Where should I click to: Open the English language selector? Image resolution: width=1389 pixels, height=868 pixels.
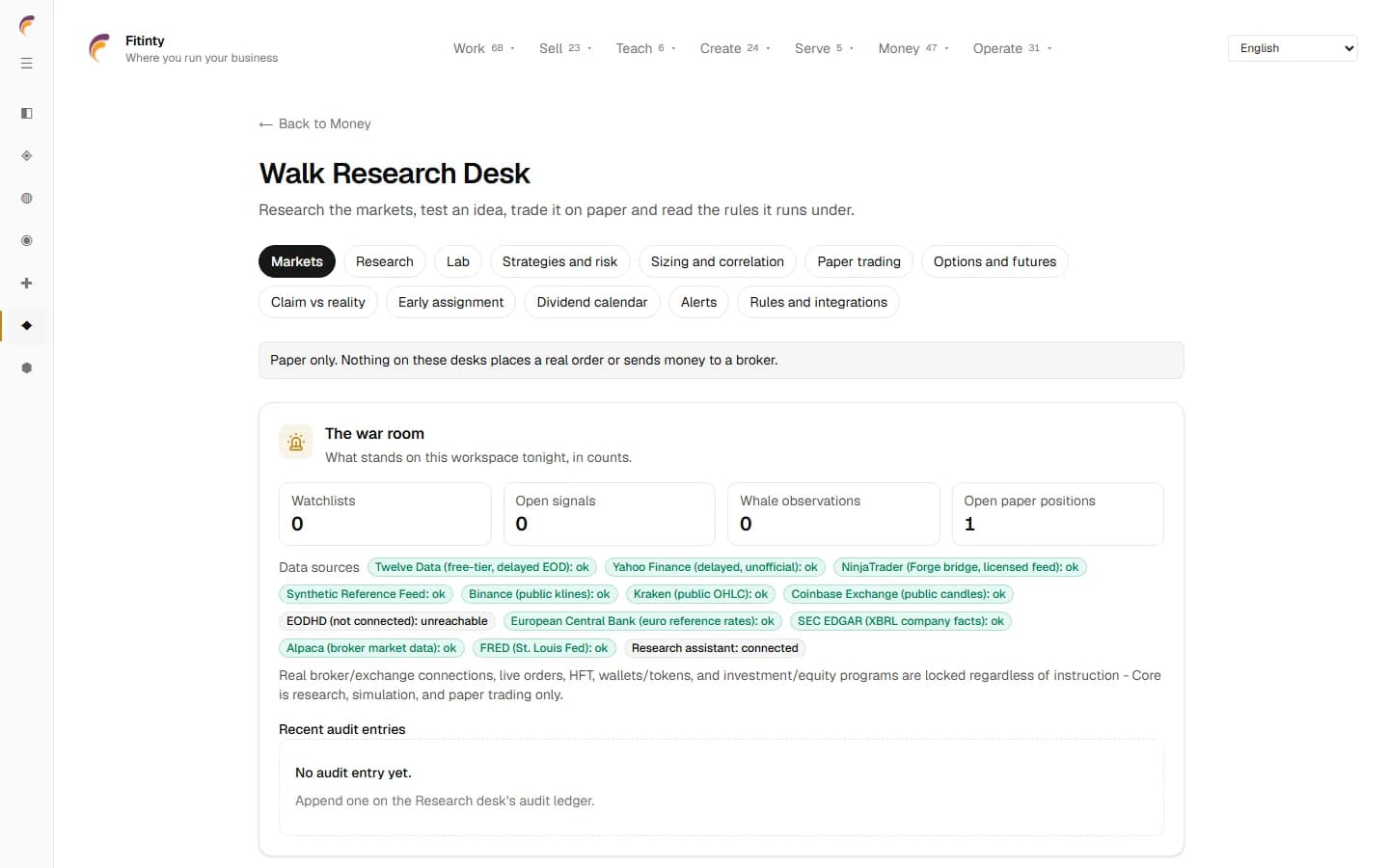[x=1293, y=48]
